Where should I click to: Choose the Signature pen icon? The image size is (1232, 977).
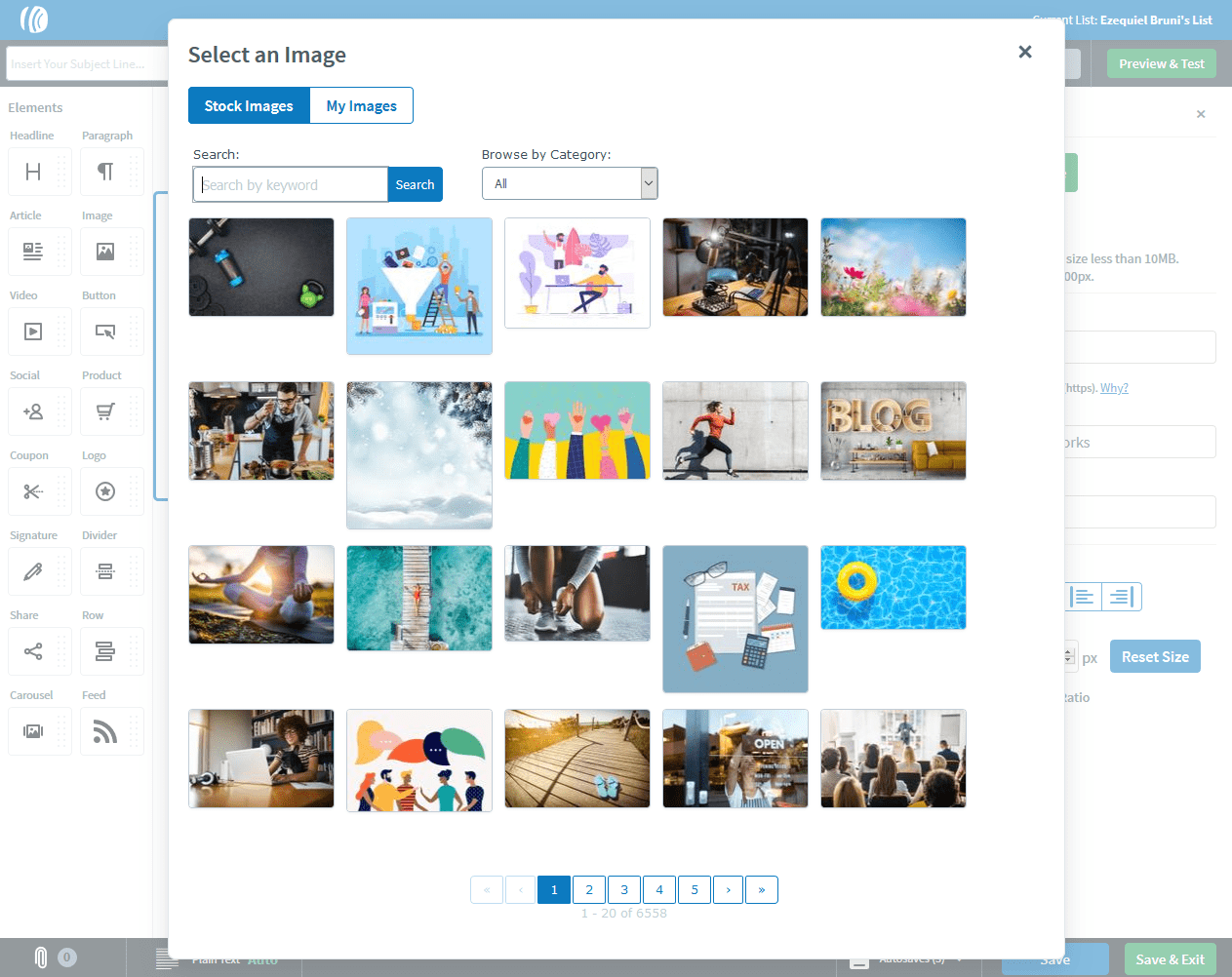coord(33,571)
